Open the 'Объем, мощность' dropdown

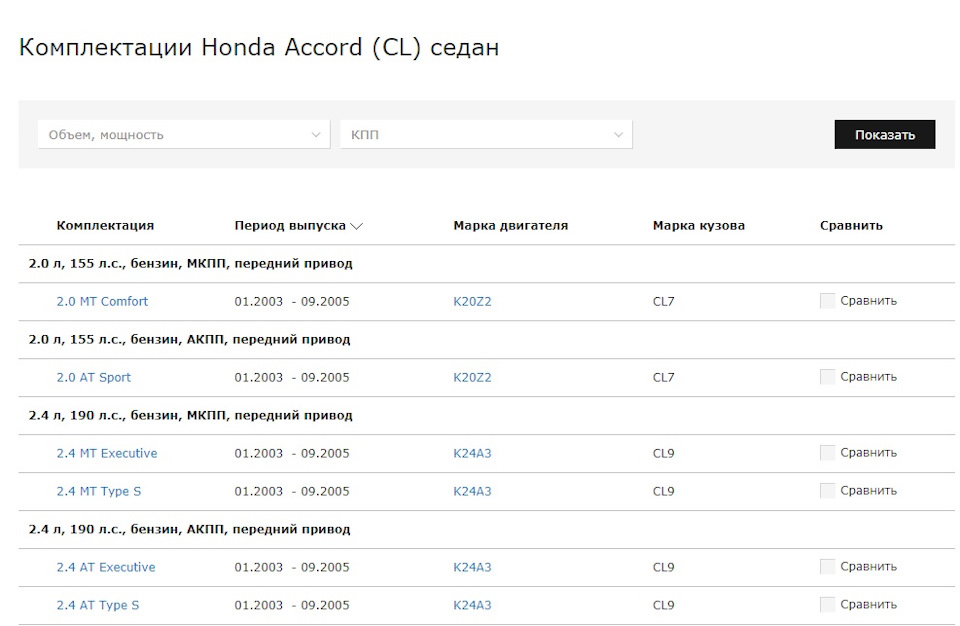[184, 134]
